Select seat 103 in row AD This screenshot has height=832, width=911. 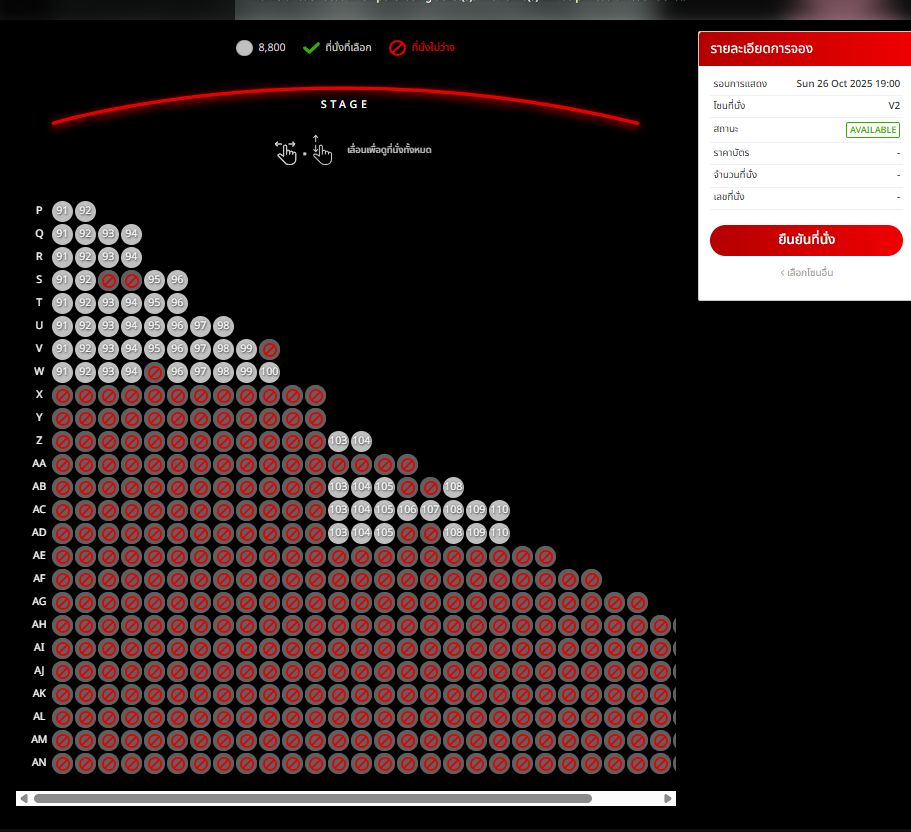click(x=338, y=533)
